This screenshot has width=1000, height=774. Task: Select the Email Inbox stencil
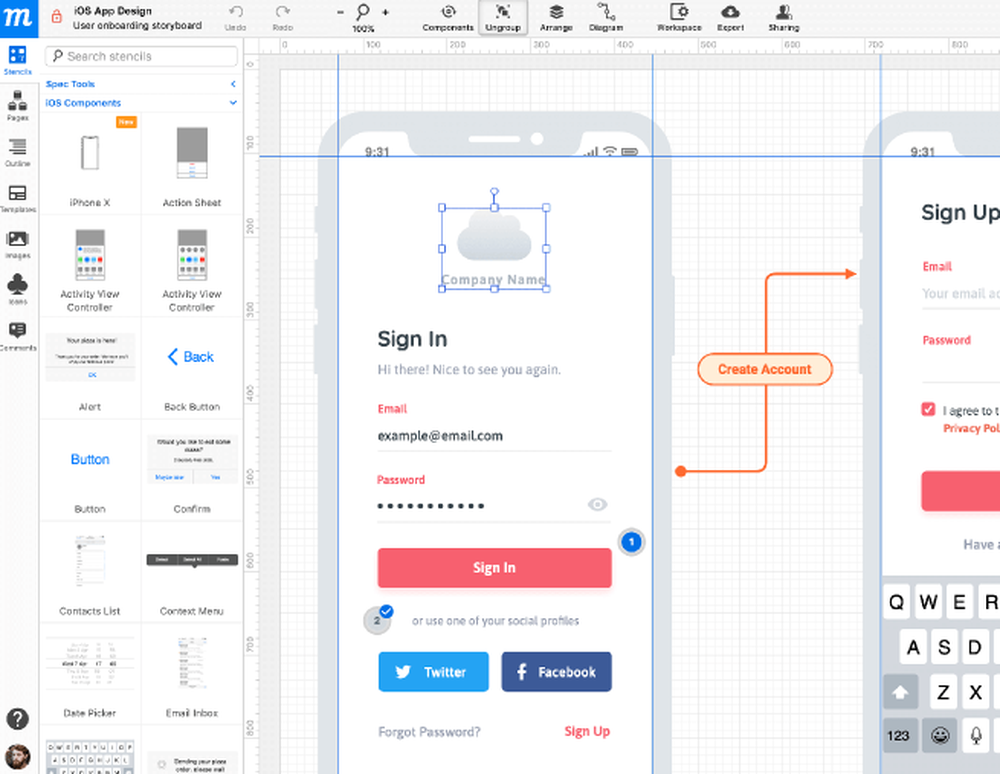[x=192, y=675]
